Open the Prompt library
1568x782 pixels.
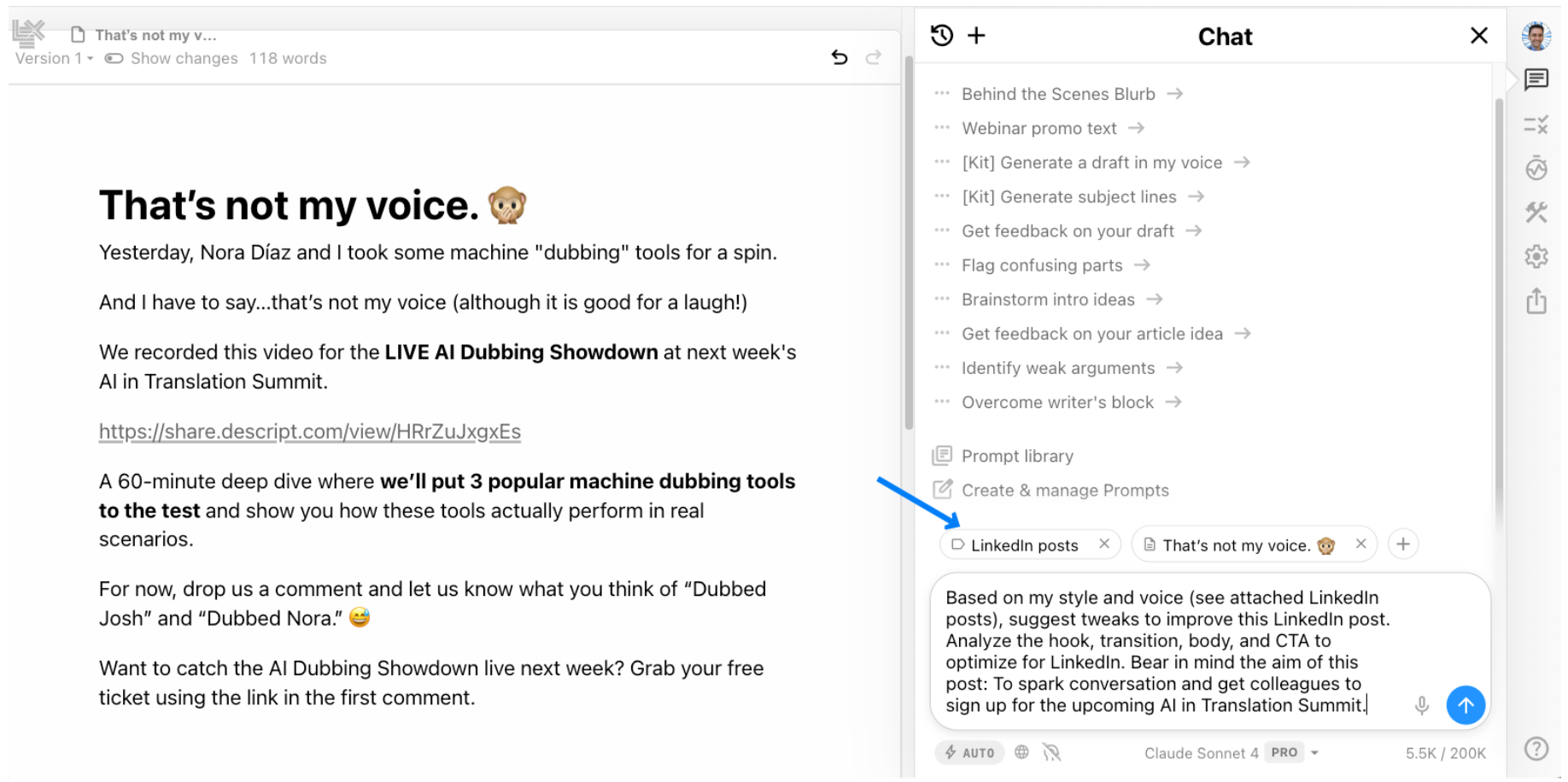click(1016, 456)
